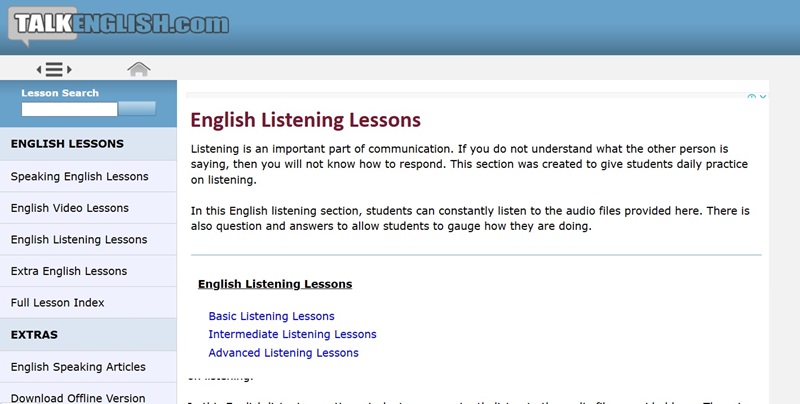Select Download Offline Version in sidebar
Screen dimensions: 800x404
click(x=78, y=397)
